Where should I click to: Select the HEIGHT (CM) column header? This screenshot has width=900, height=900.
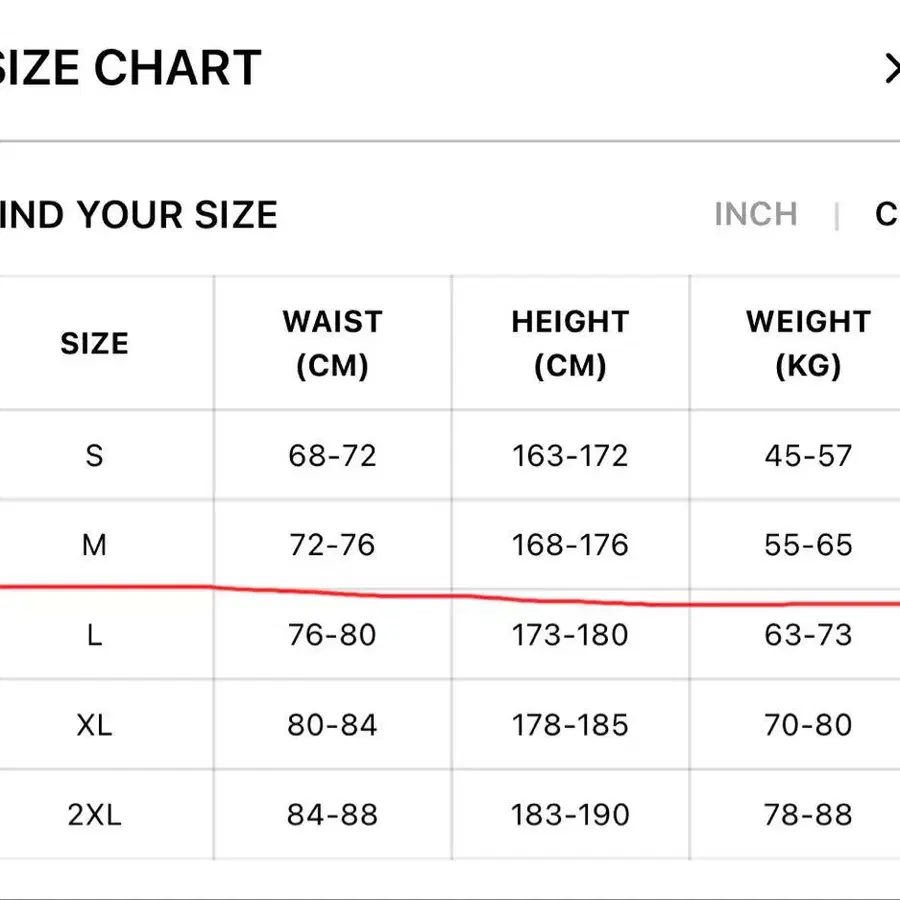pyautogui.click(x=570, y=344)
